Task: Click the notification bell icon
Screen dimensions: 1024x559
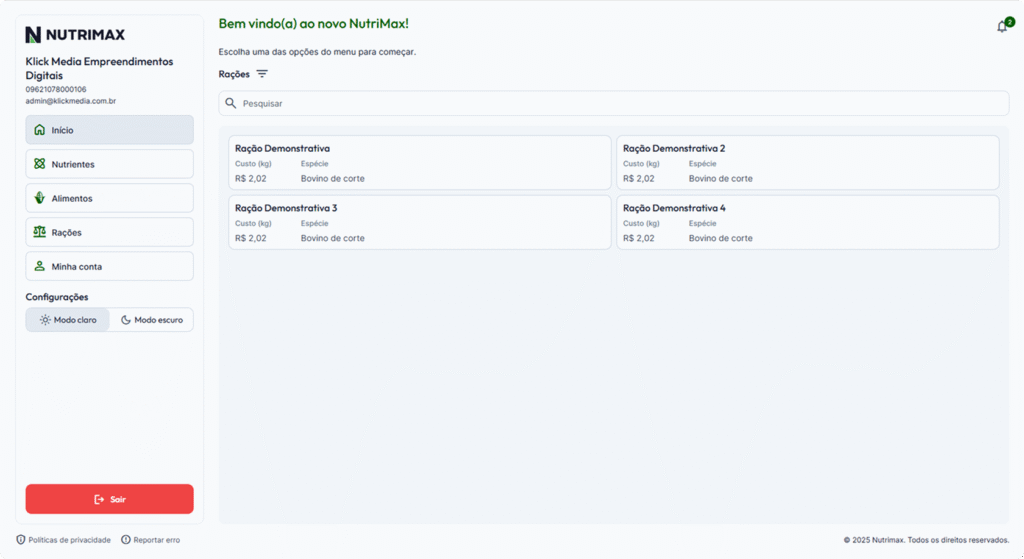Action: tap(1002, 27)
